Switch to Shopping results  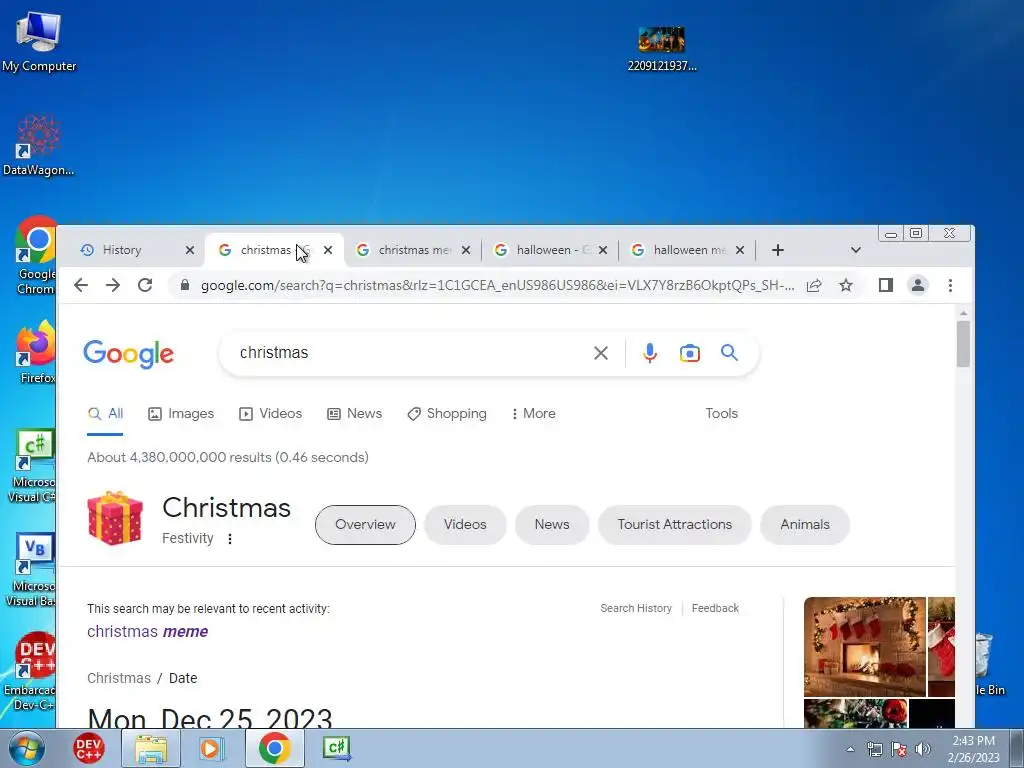[x=447, y=413]
